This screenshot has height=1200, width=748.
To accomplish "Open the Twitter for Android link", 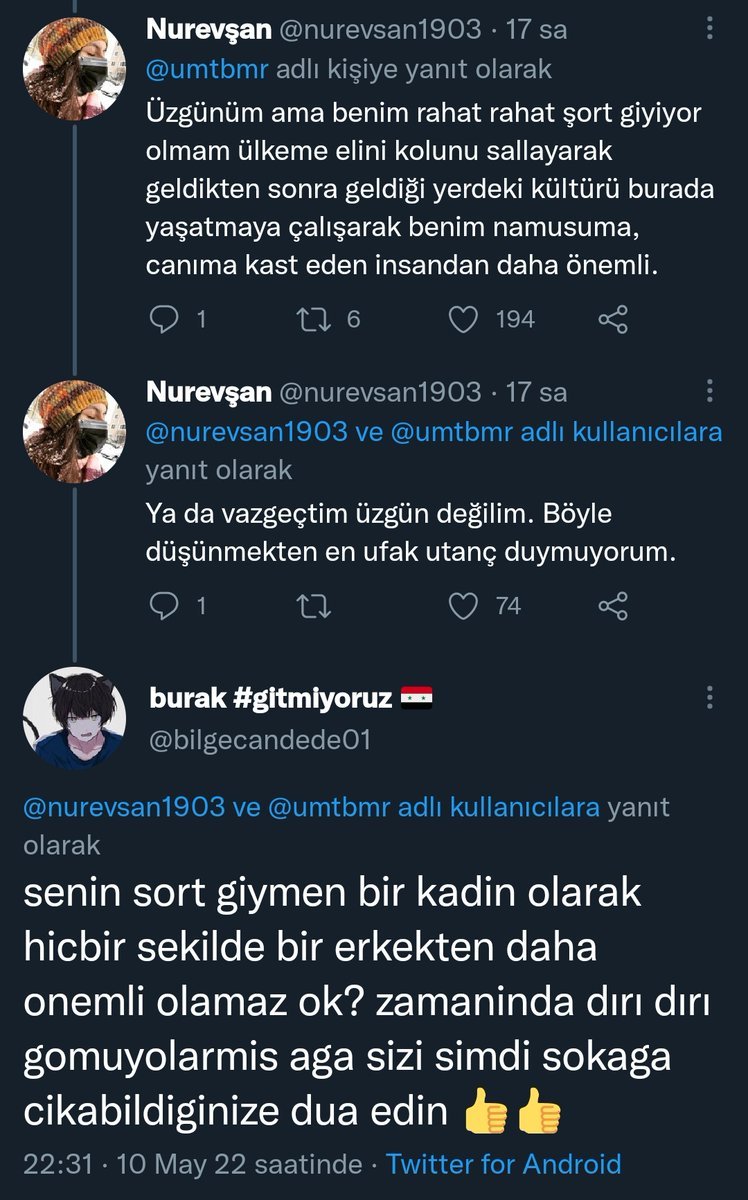I will 503,1164.
